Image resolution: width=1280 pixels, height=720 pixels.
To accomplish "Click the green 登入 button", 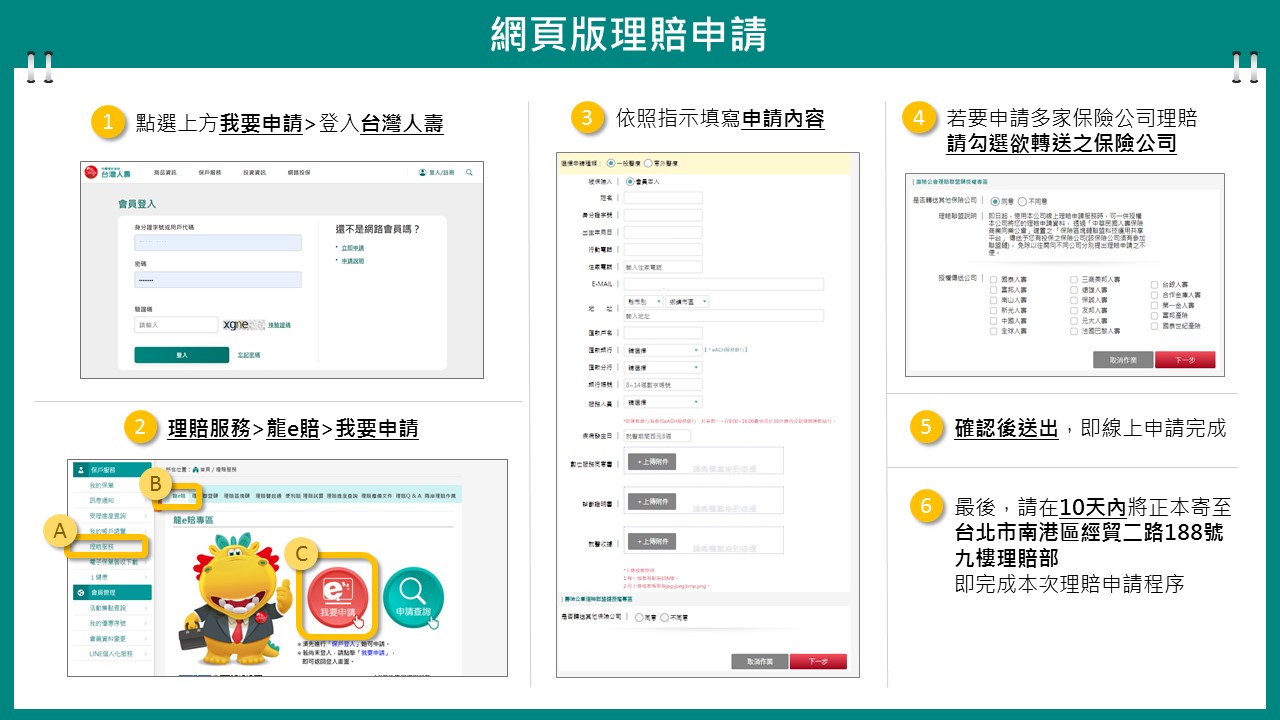I will 182,355.
